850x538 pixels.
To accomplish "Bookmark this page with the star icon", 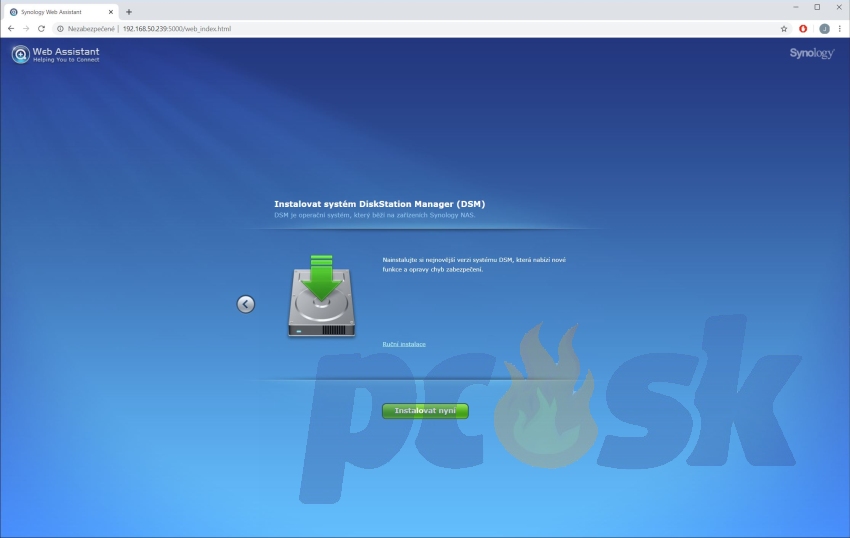I will [784, 29].
